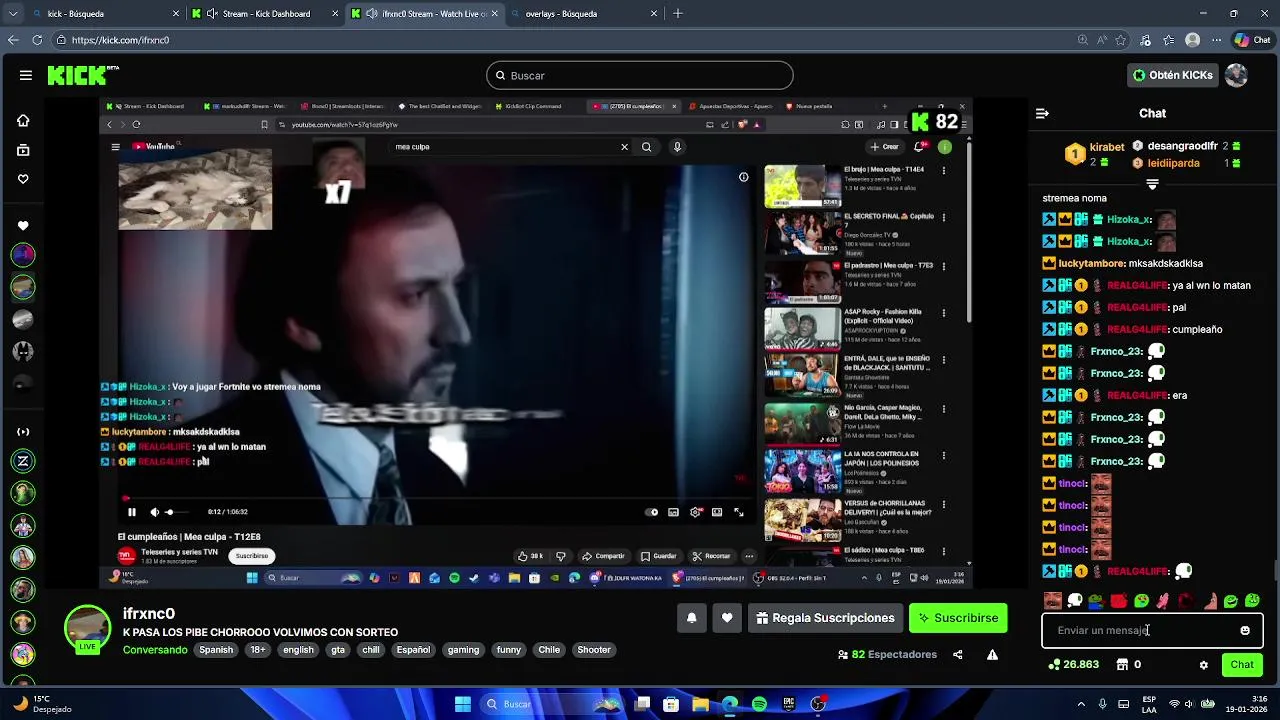This screenshot has height=720, width=1280.
Task: Select the gaming tag
Action: (x=463, y=650)
